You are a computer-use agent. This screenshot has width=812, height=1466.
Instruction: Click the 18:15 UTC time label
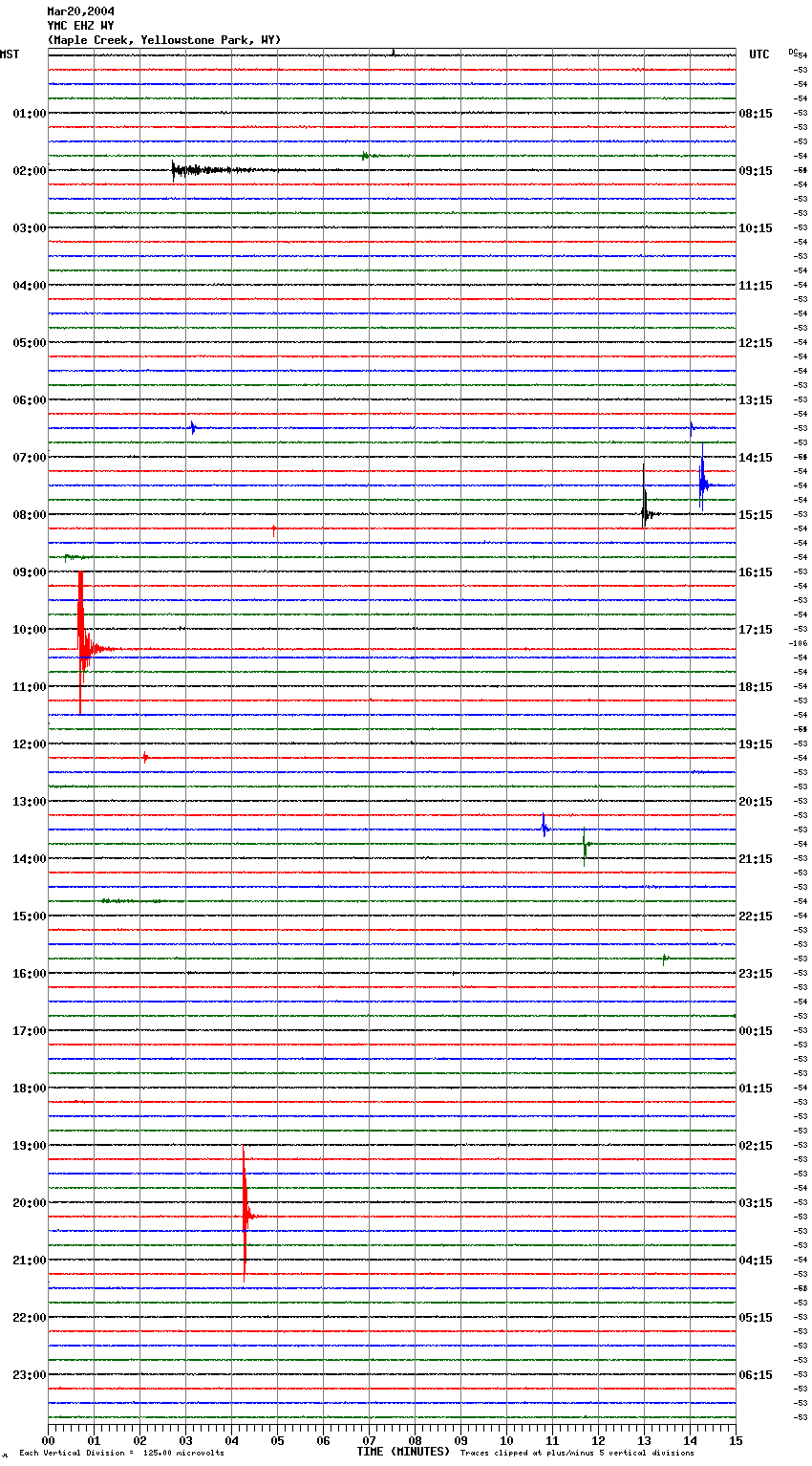[756, 687]
